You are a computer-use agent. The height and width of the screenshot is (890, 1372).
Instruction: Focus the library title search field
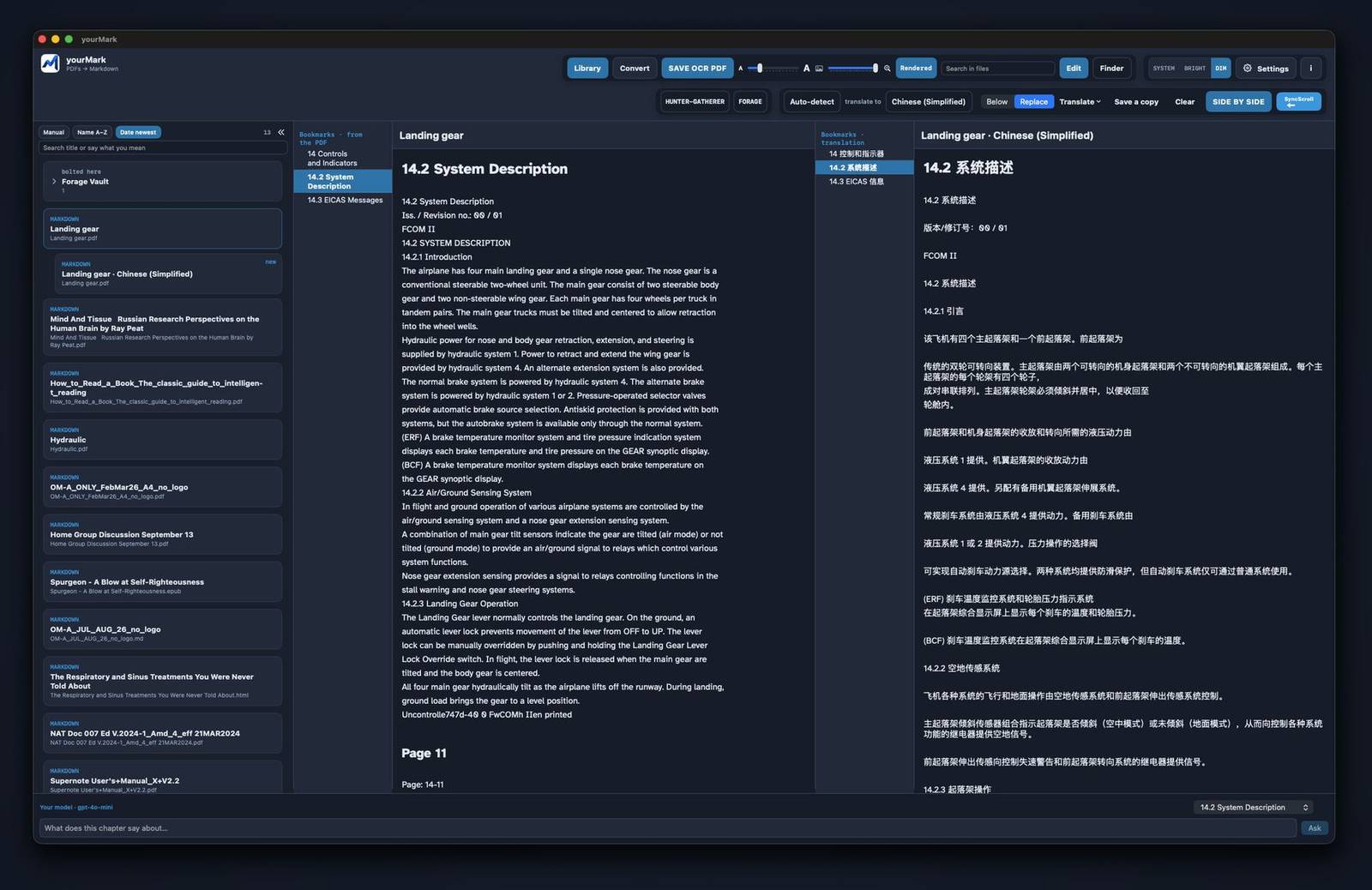(162, 147)
